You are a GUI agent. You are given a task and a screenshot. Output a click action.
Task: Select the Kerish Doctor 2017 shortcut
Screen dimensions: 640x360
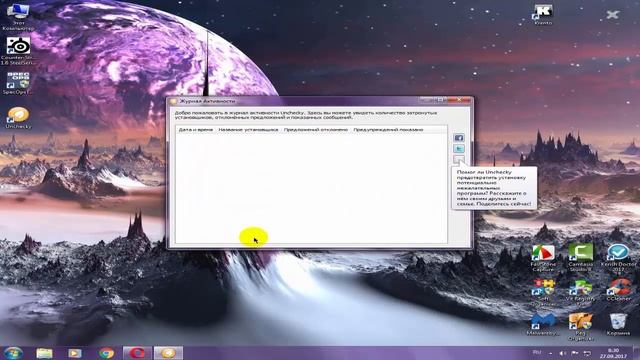(x=618, y=258)
